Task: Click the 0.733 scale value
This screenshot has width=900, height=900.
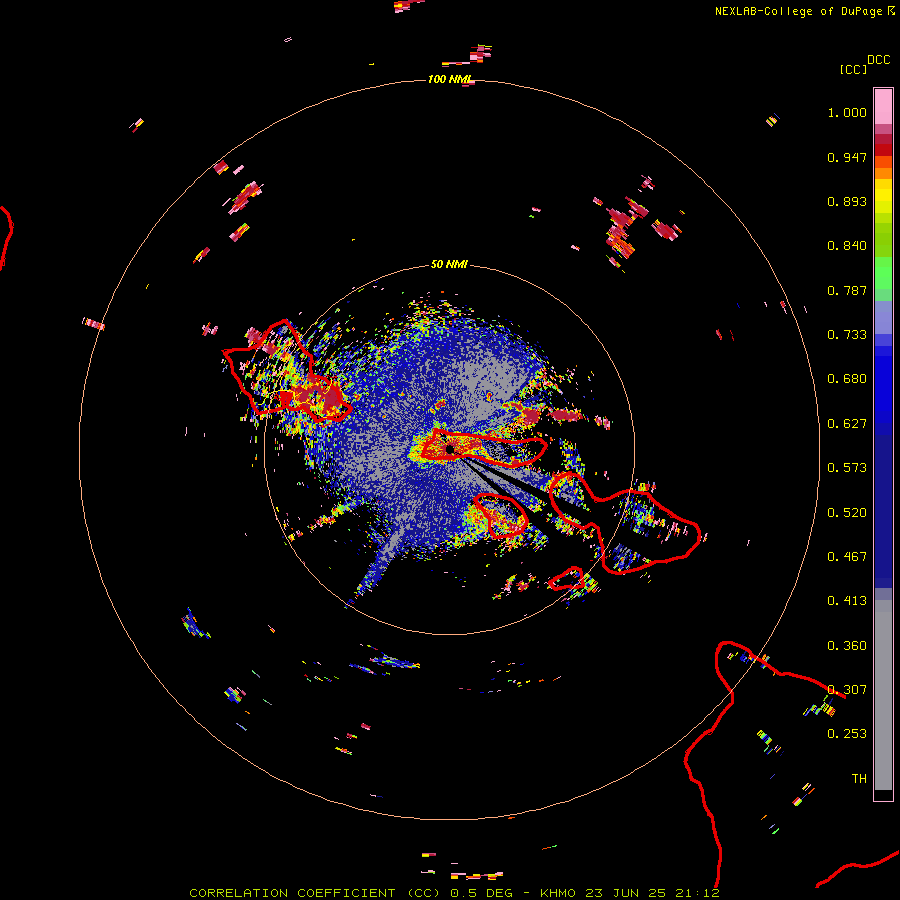Action: pos(847,335)
